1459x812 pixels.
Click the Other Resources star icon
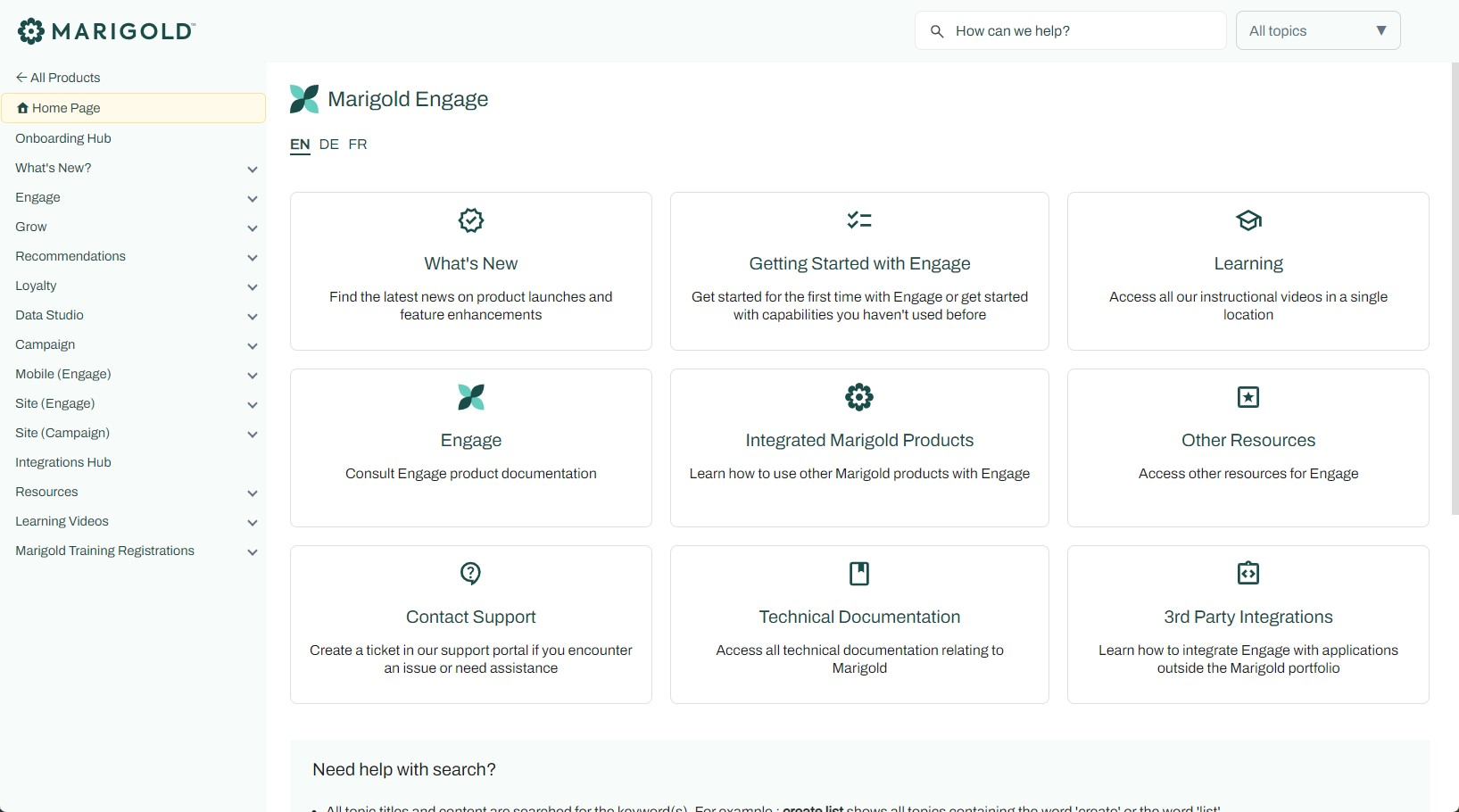tap(1248, 396)
